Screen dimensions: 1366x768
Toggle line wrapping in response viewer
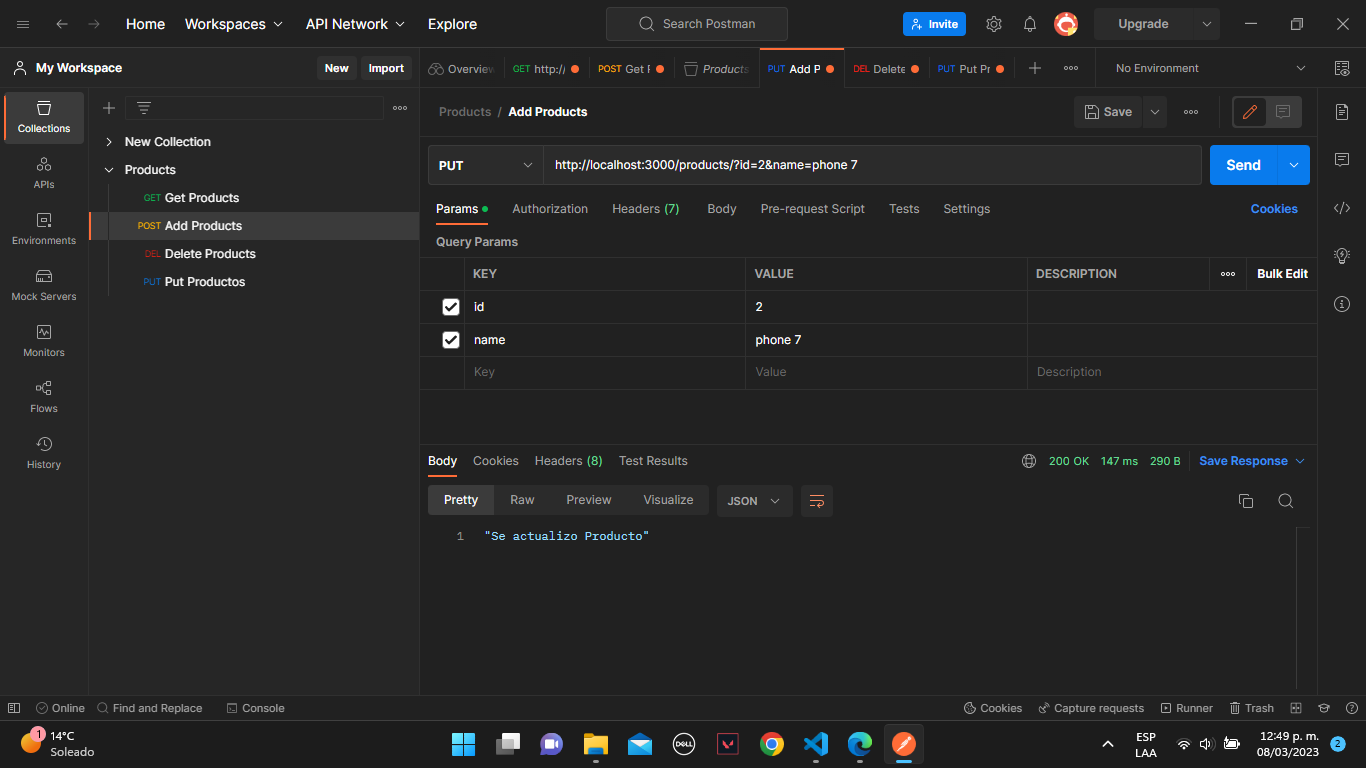(817, 501)
